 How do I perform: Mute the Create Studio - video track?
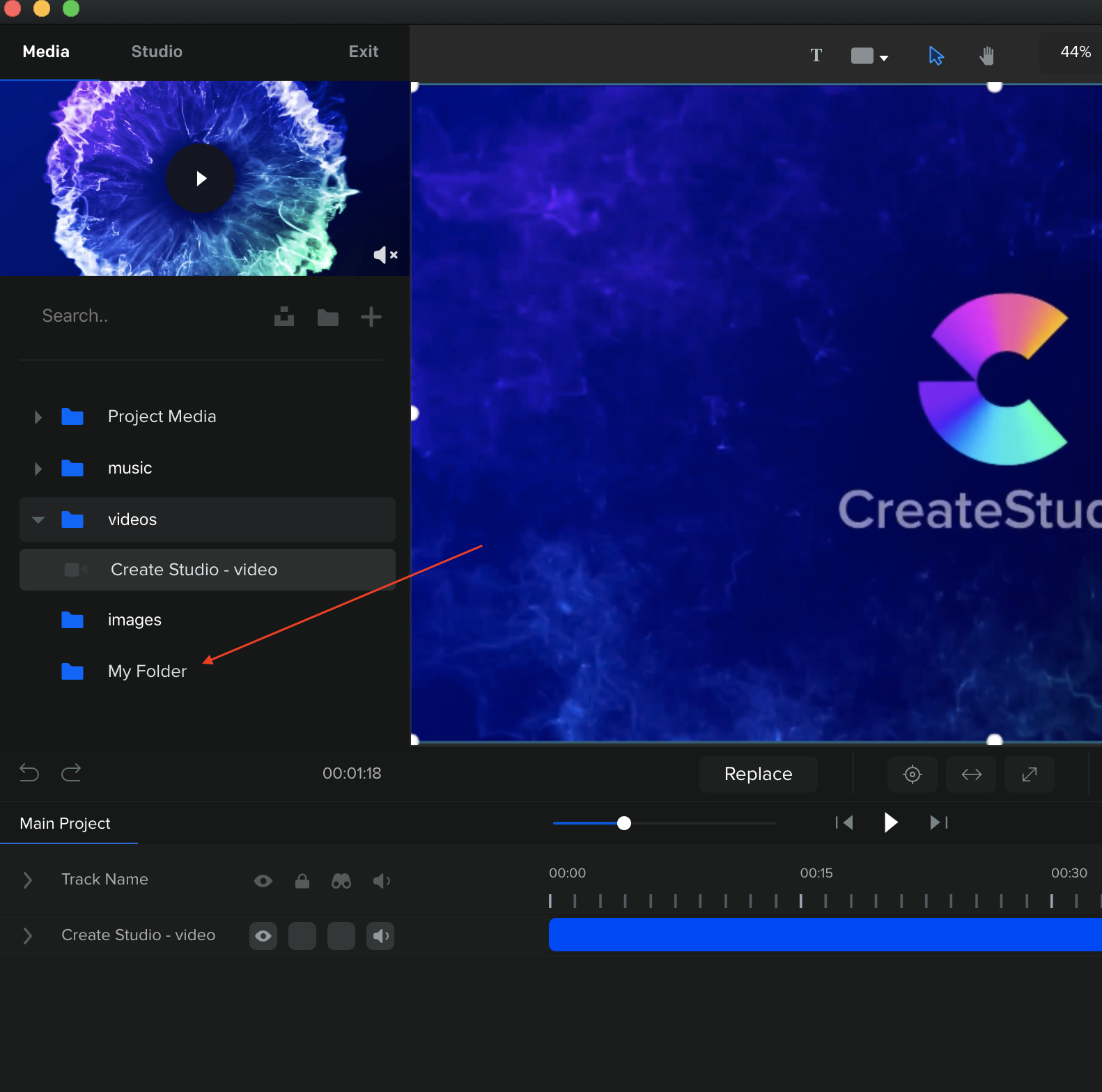point(380,936)
